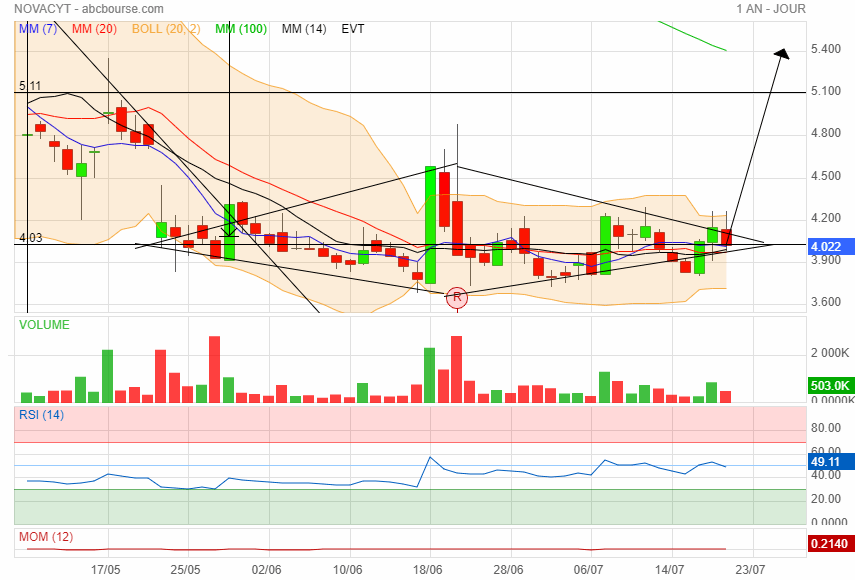Click the 06/07 date label

(588, 570)
